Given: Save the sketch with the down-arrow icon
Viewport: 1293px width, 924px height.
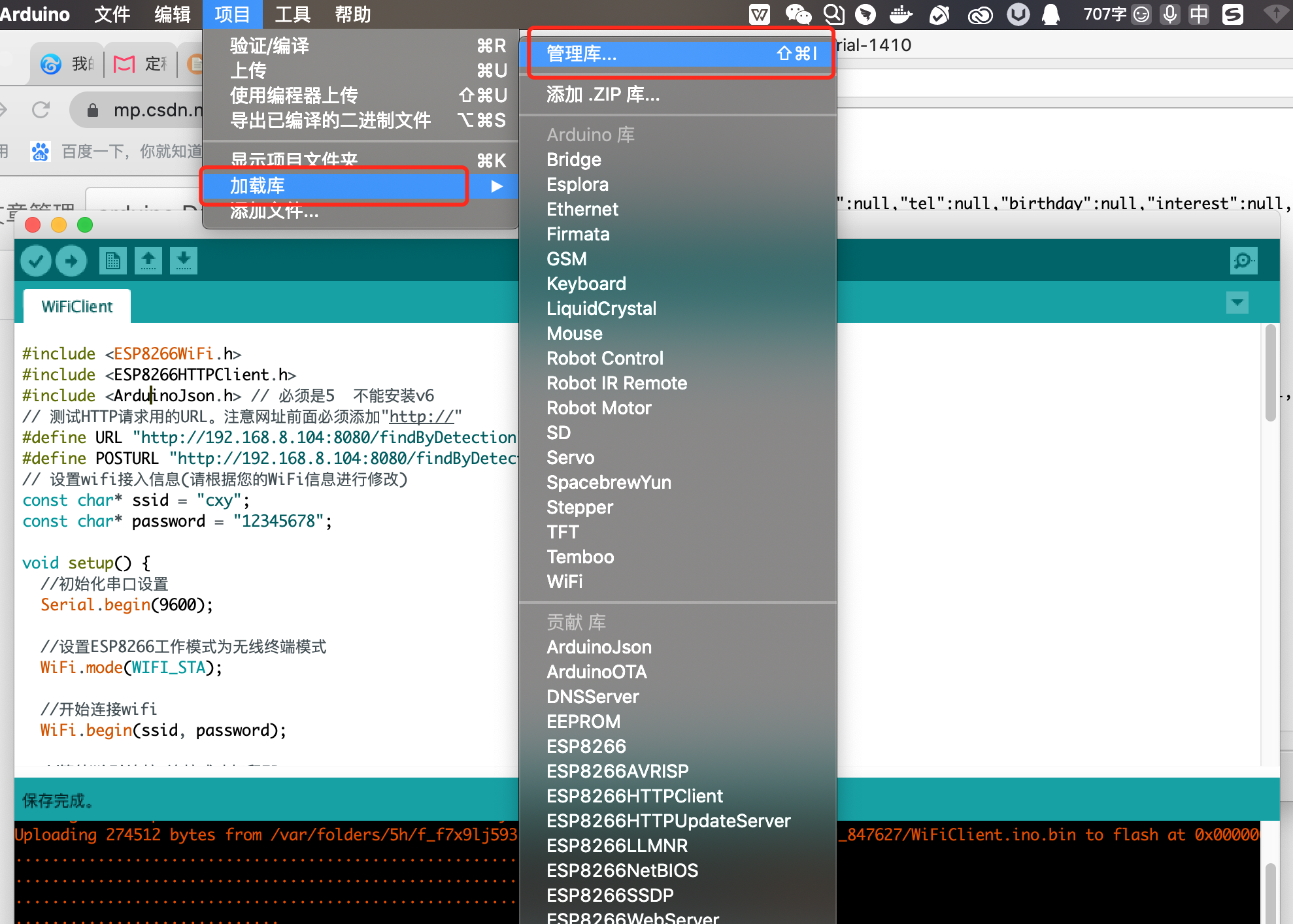Looking at the screenshot, I should (184, 260).
